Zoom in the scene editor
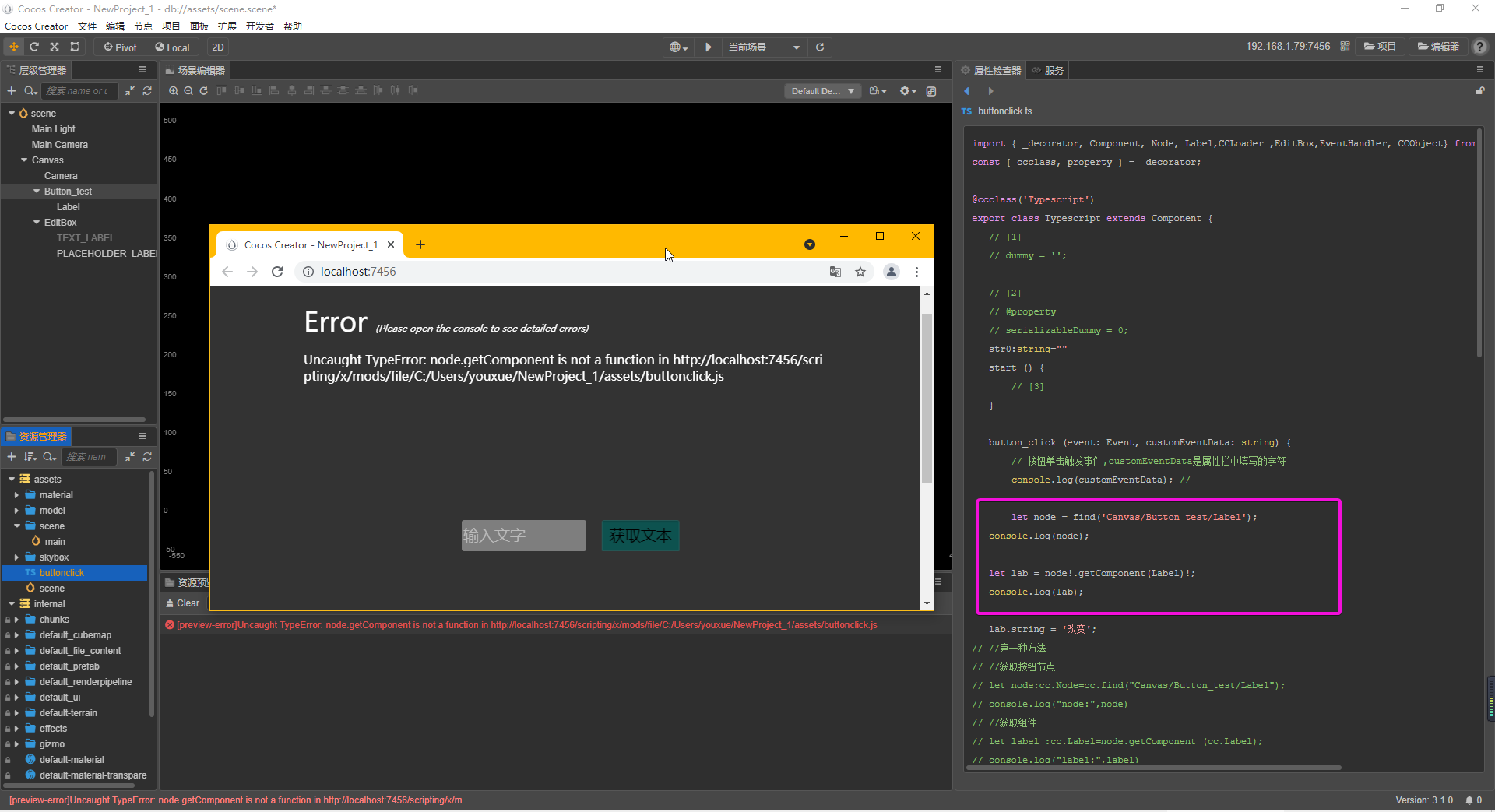 pyautogui.click(x=173, y=91)
